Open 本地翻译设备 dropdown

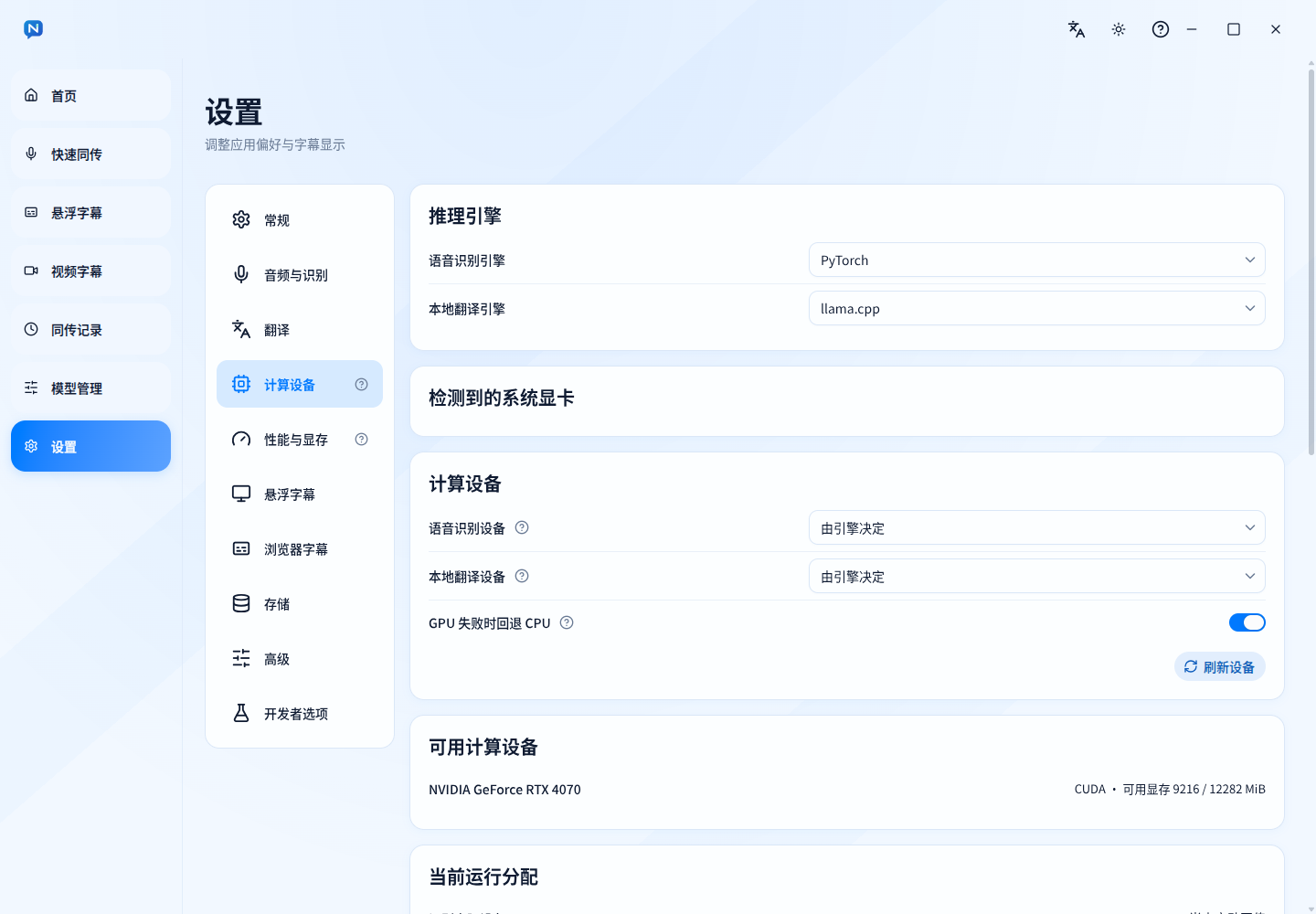click(1037, 576)
